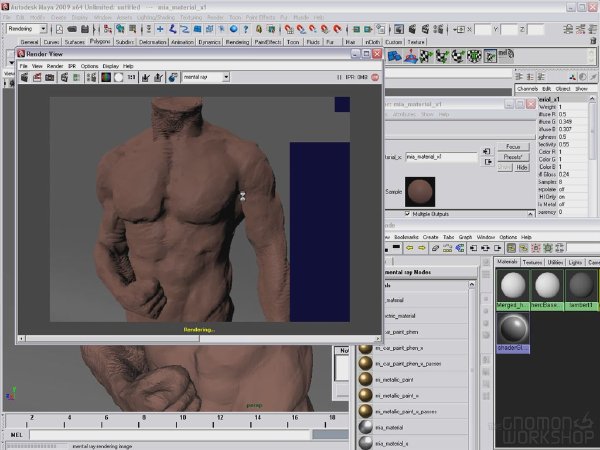The height and width of the screenshot is (450, 600).
Task: Select the Polygons shelf tab
Action: 100,41
